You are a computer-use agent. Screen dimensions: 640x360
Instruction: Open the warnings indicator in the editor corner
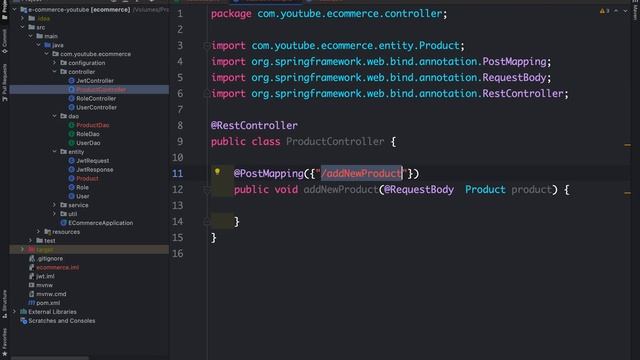click(x=604, y=11)
